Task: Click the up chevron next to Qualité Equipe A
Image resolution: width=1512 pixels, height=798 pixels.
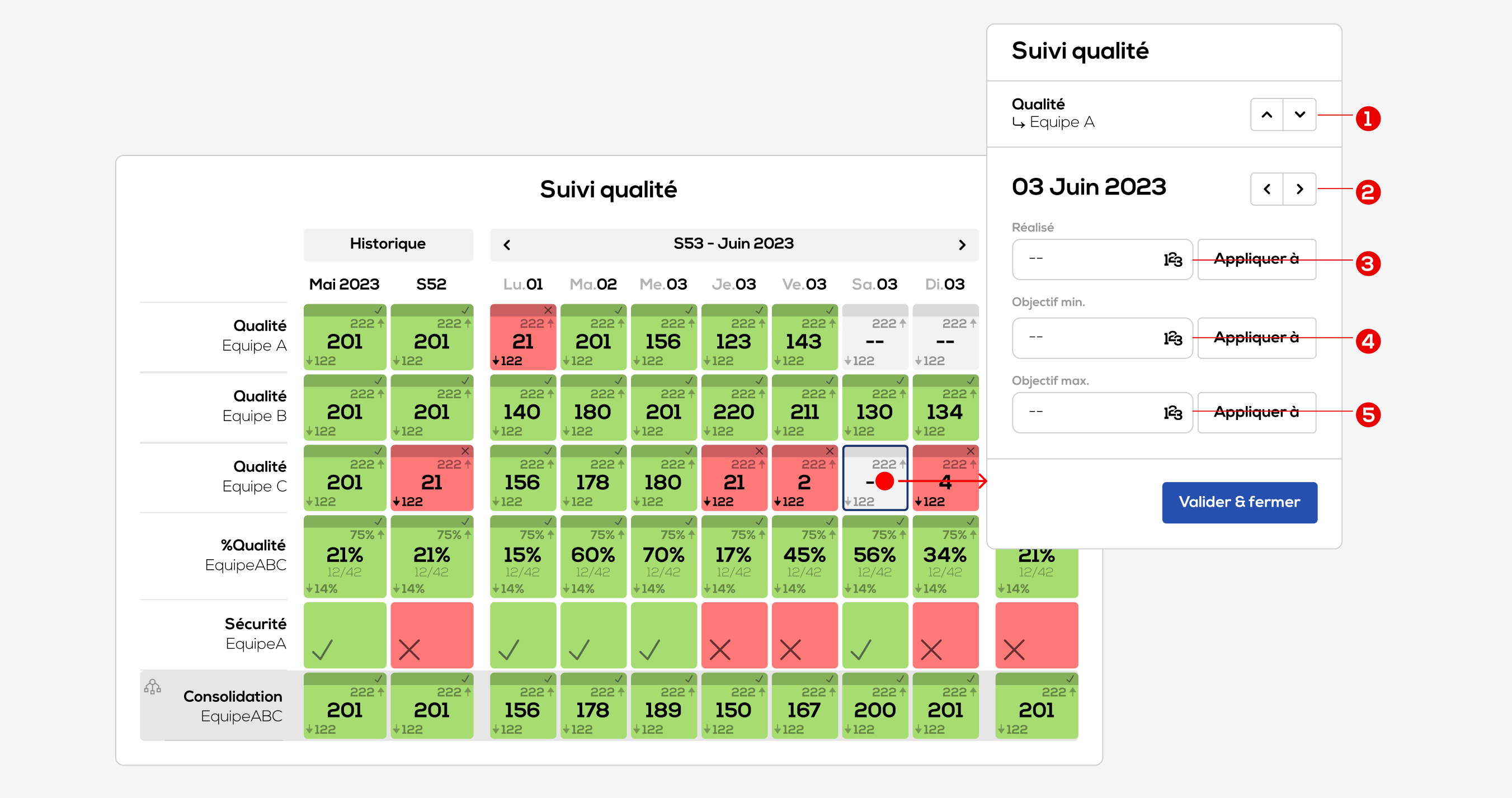Action: coord(1266,115)
